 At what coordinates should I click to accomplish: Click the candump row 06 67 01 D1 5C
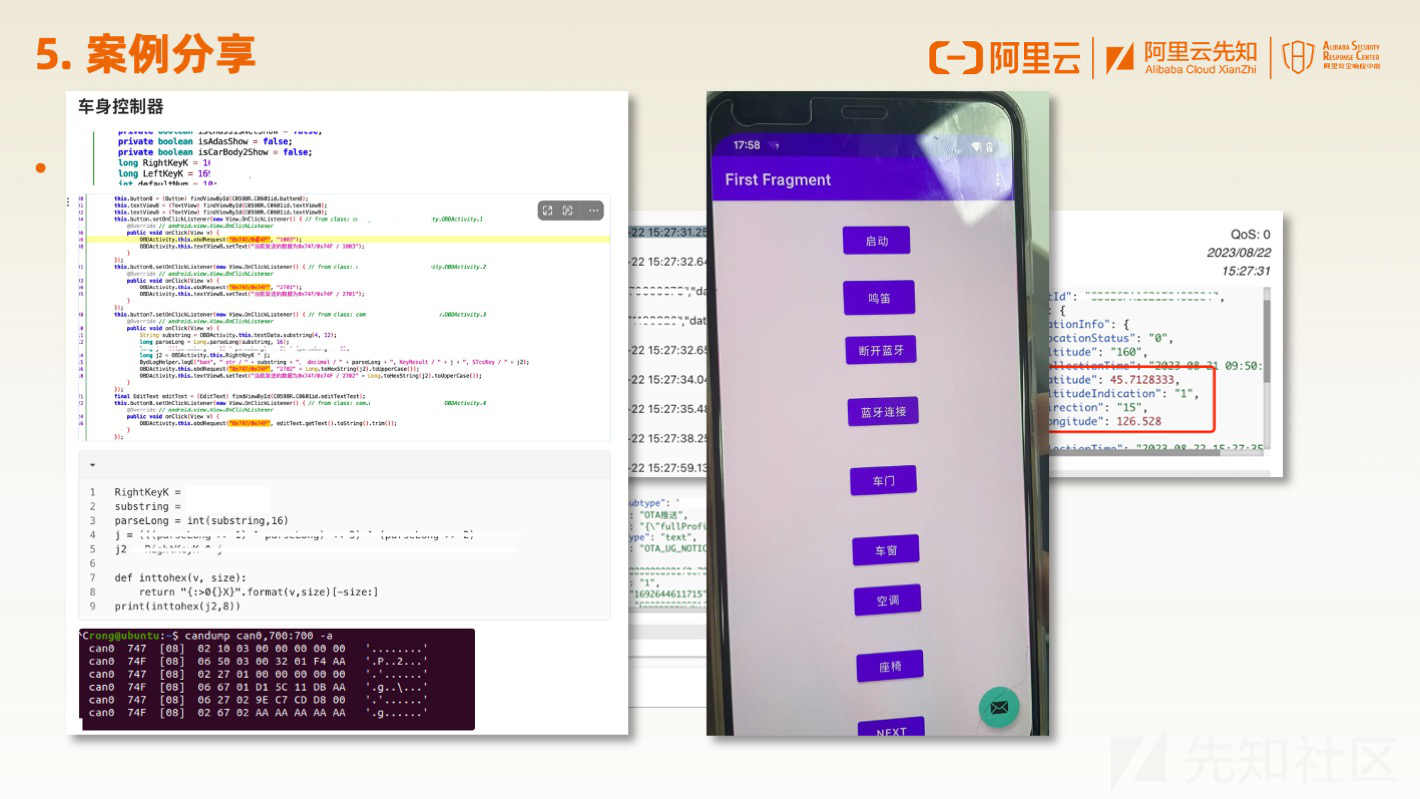pos(258,687)
